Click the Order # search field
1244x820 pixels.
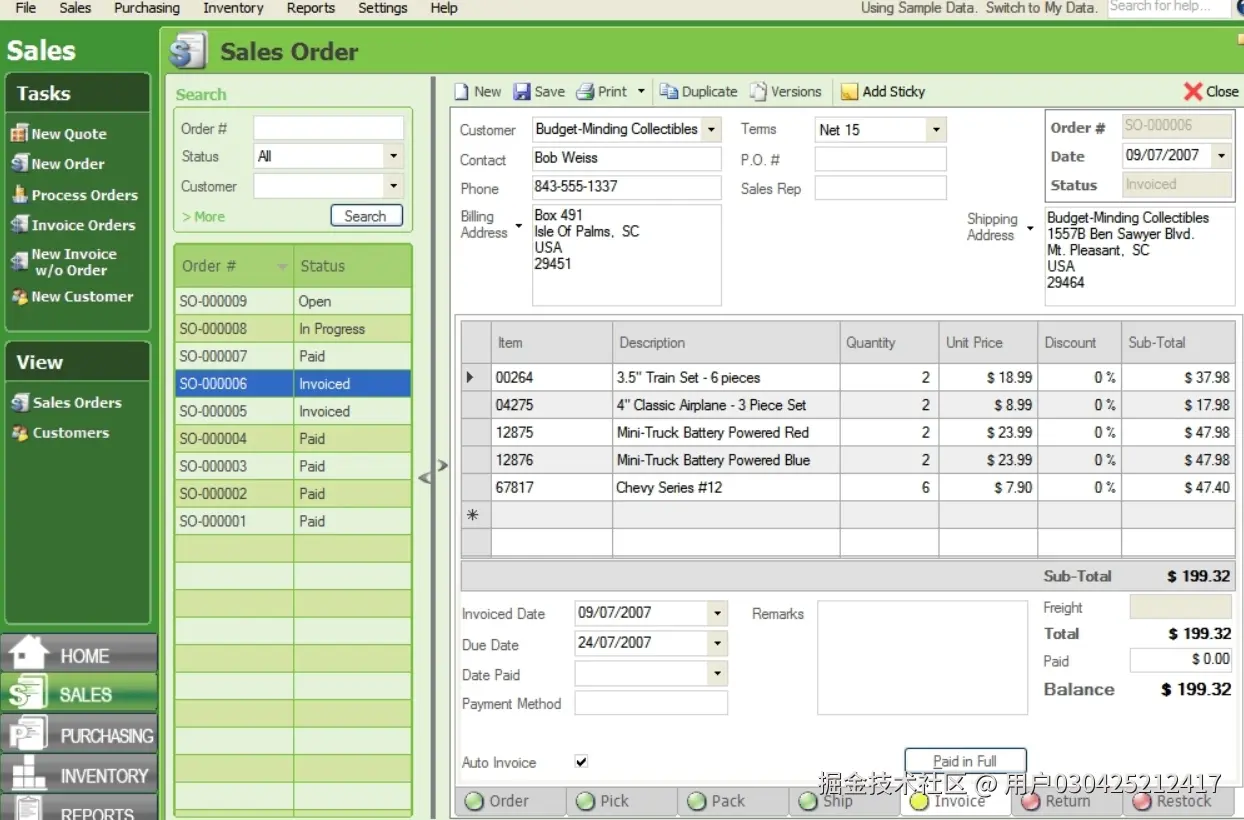click(x=328, y=128)
